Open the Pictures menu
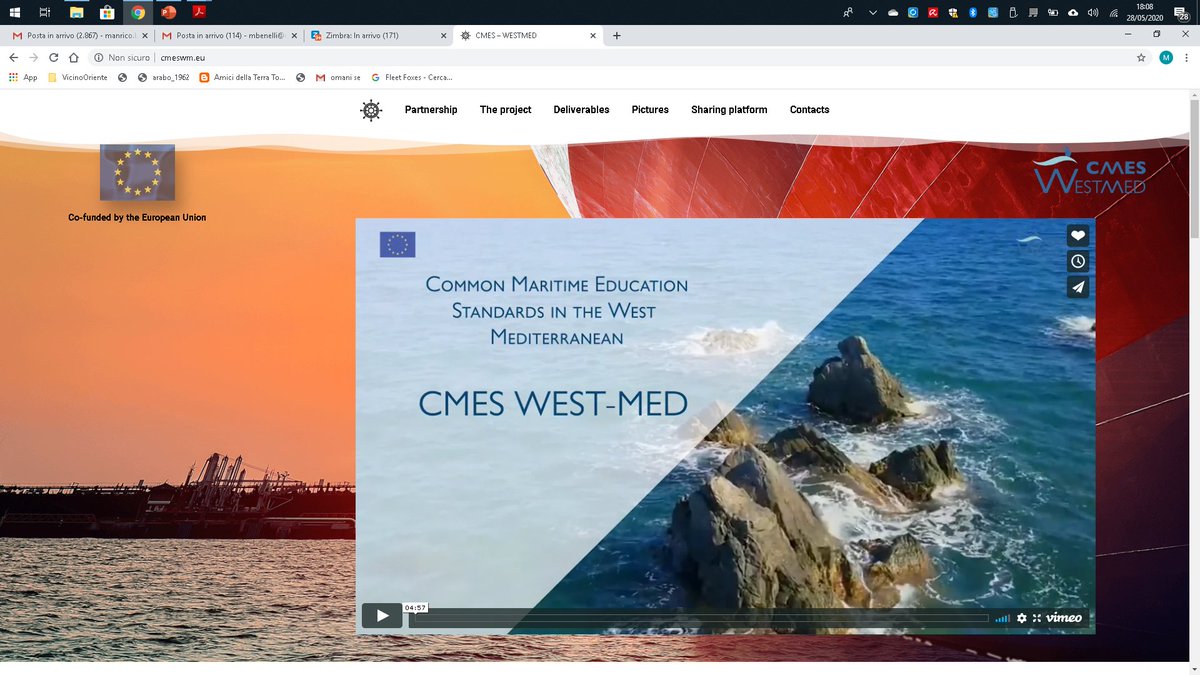1200x675 pixels. pos(650,110)
